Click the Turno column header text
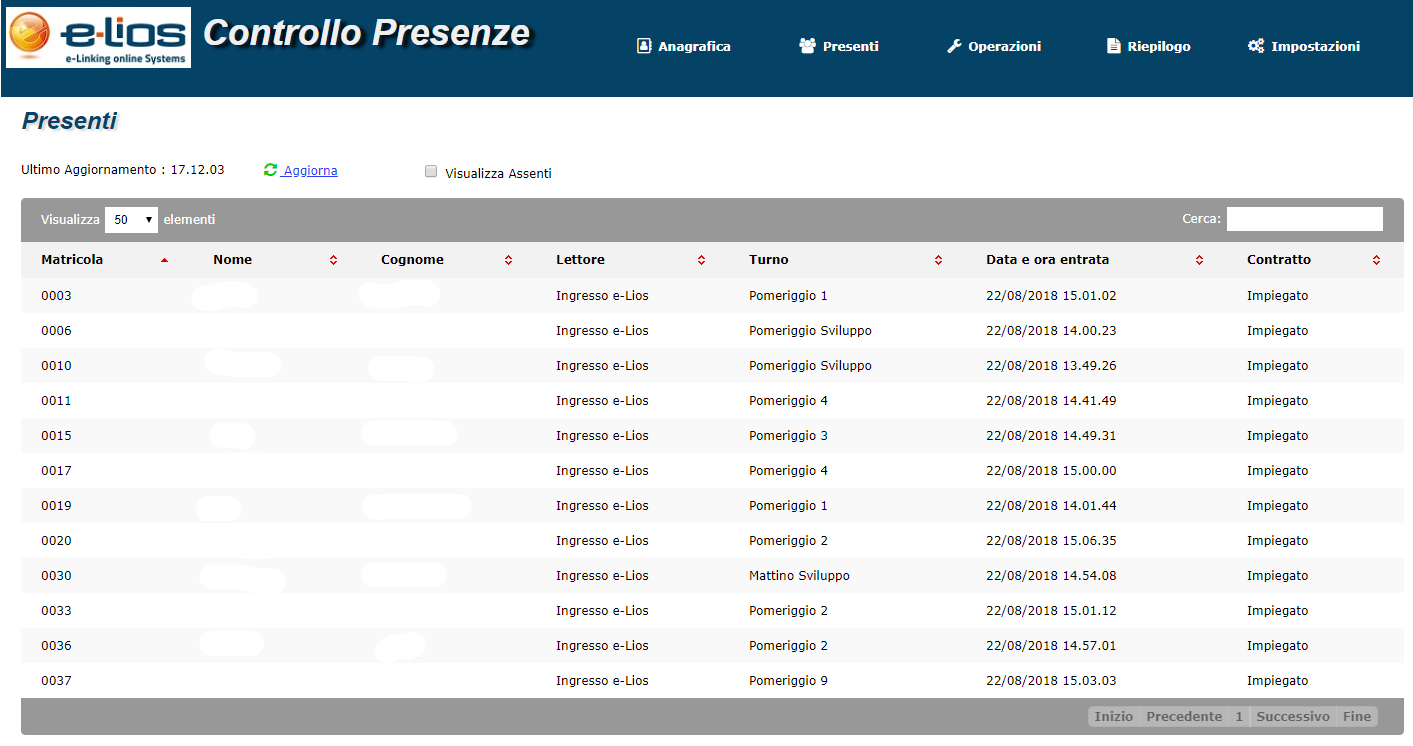Screen dimensions: 1413x746 [x=769, y=260]
